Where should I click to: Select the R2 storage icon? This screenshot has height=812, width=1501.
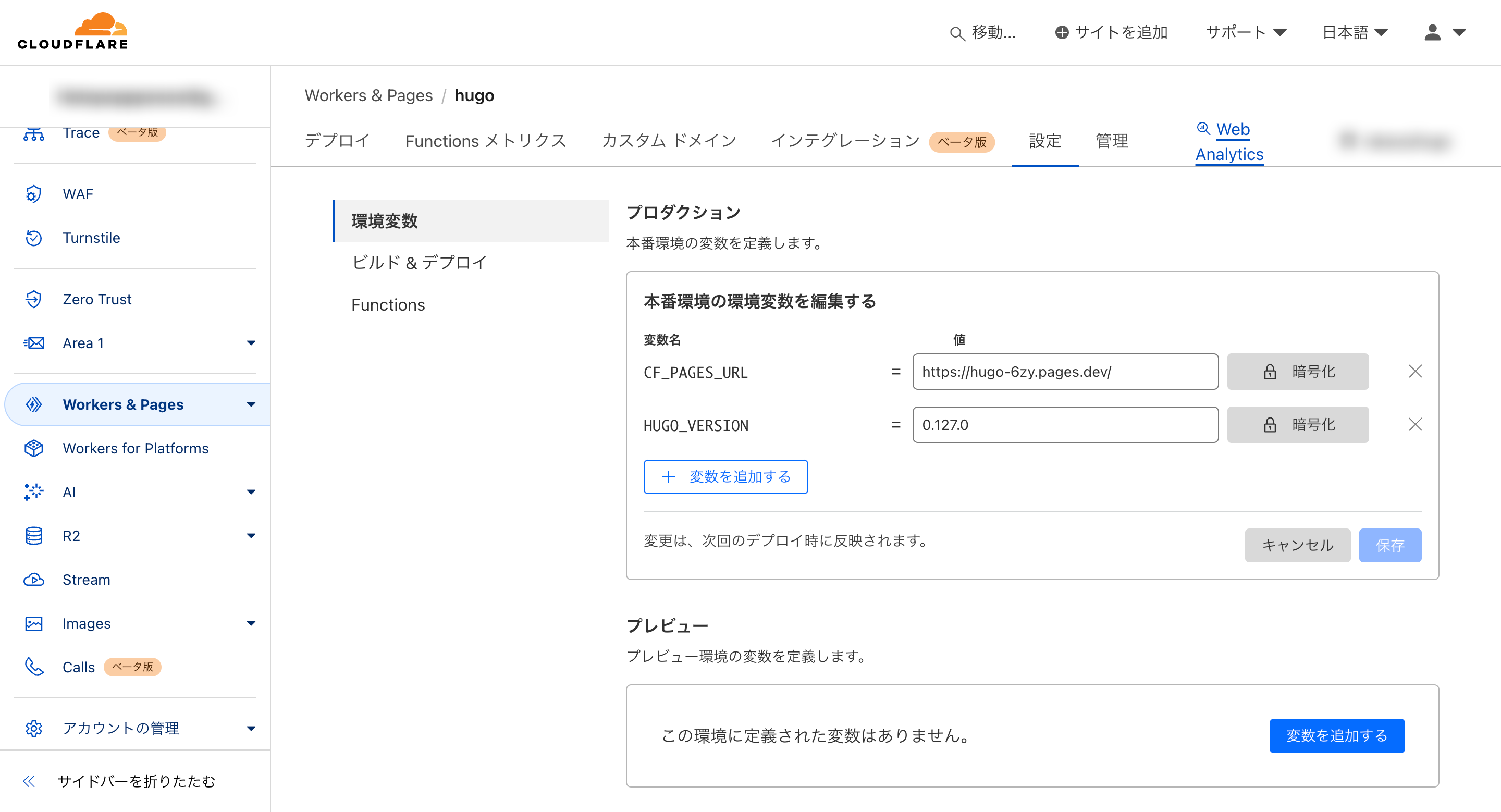[x=33, y=535]
